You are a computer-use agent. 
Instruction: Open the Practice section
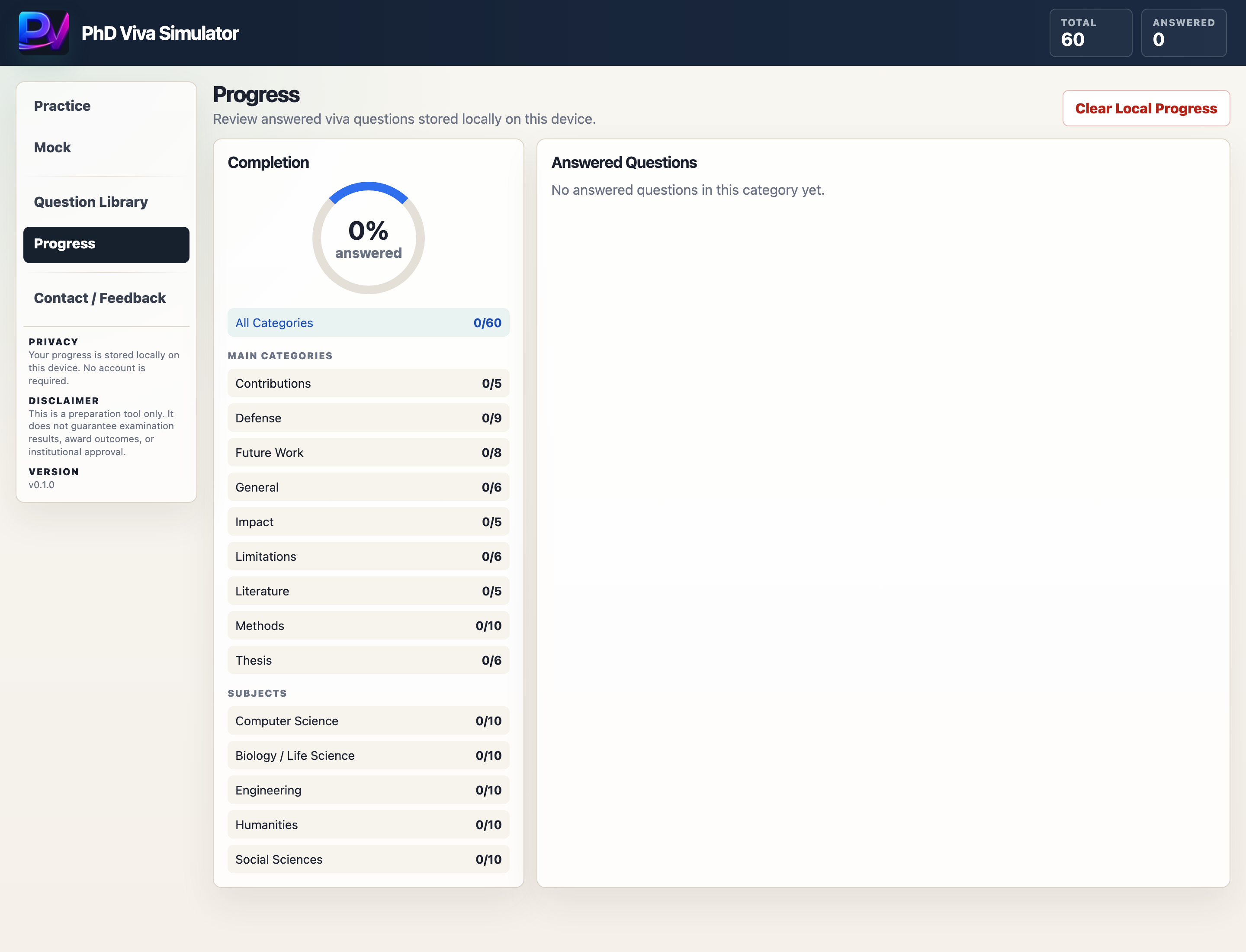coord(106,106)
